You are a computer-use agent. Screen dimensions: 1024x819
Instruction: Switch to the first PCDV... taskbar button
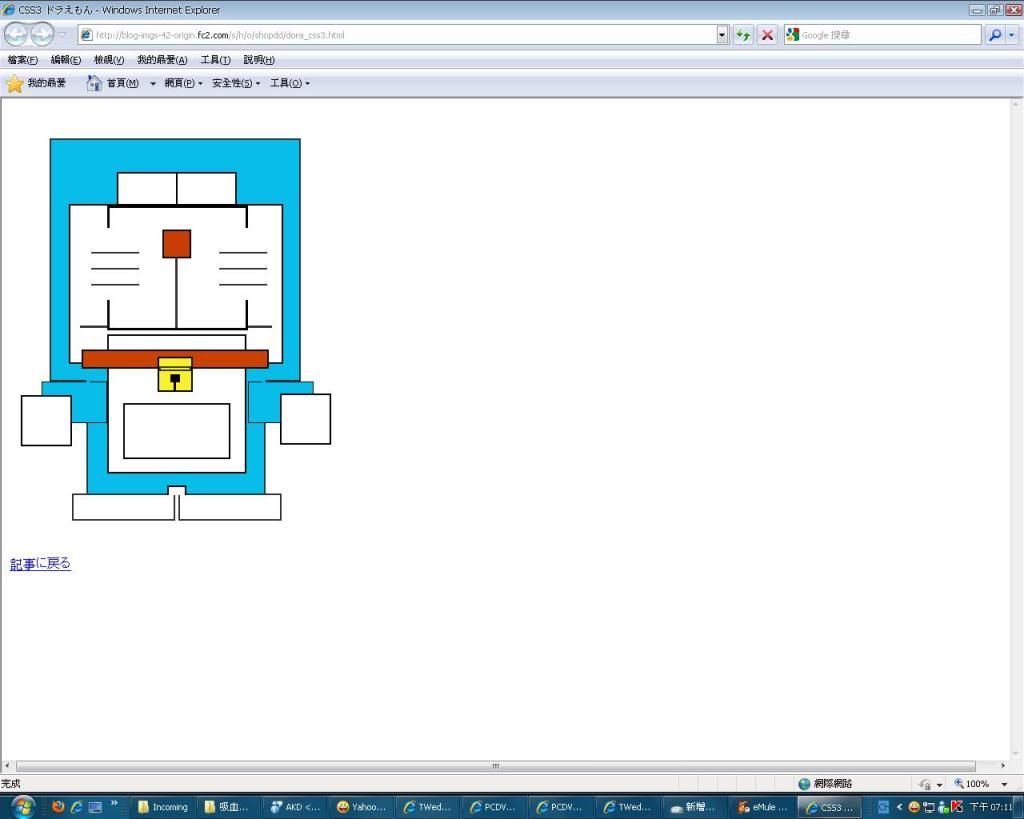pos(496,807)
